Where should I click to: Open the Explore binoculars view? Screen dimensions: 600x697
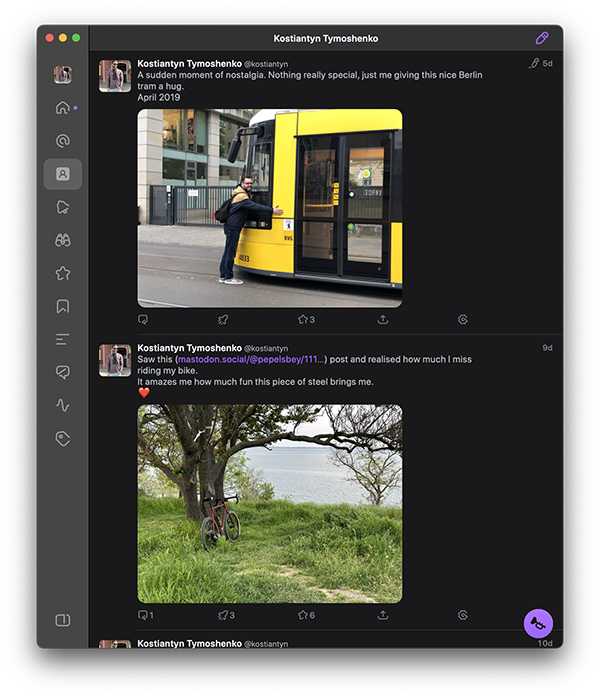pos(63,240)
